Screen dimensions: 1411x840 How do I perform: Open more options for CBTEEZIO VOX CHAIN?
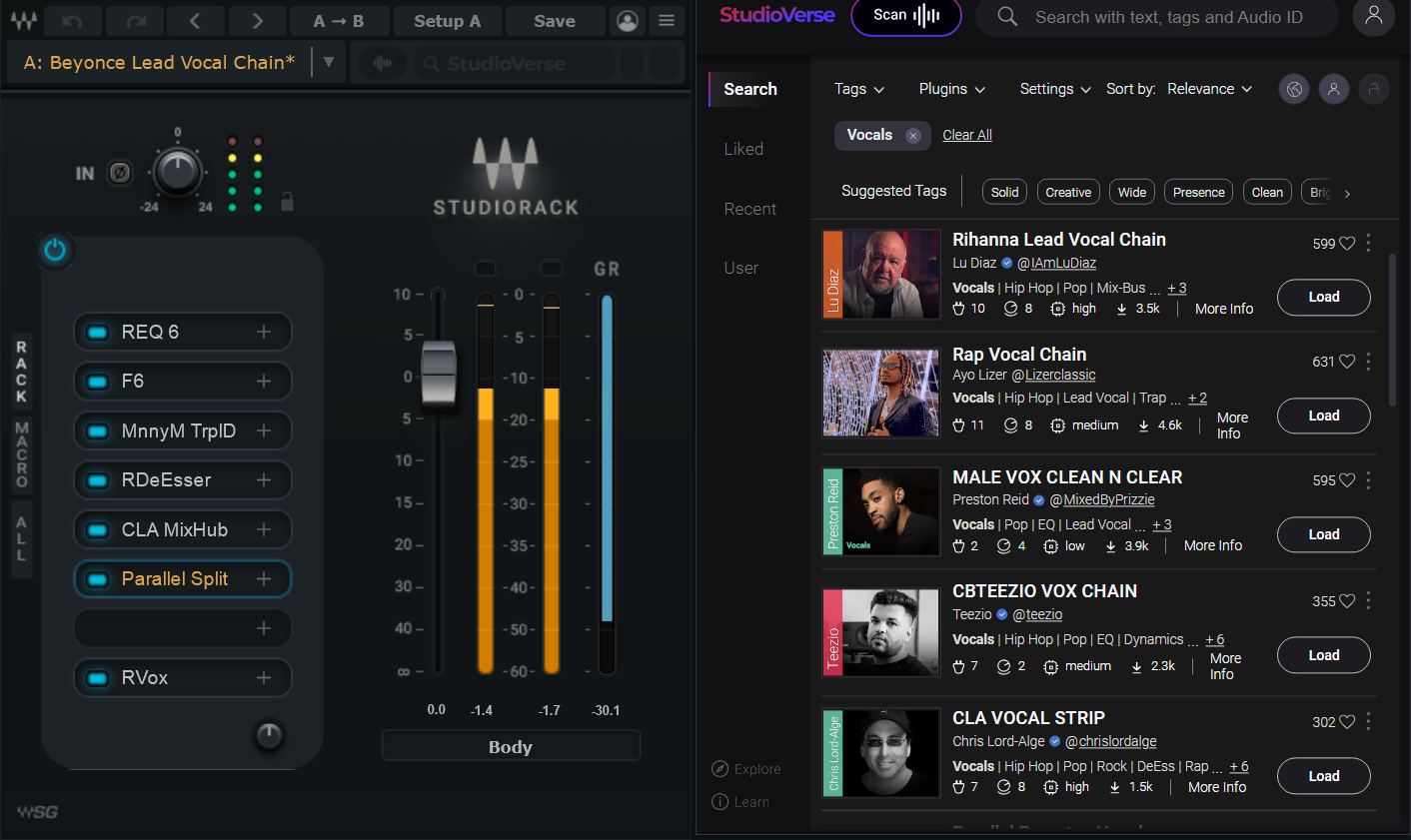coord(1368,600)
